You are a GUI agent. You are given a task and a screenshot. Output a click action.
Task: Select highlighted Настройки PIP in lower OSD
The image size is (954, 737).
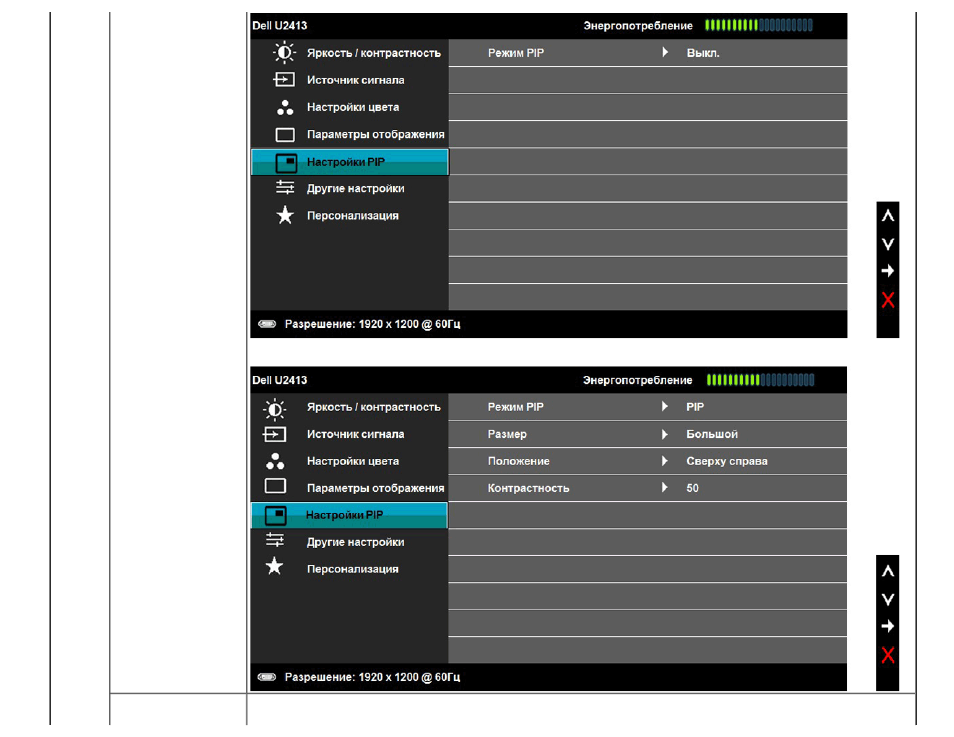[349, 515]
